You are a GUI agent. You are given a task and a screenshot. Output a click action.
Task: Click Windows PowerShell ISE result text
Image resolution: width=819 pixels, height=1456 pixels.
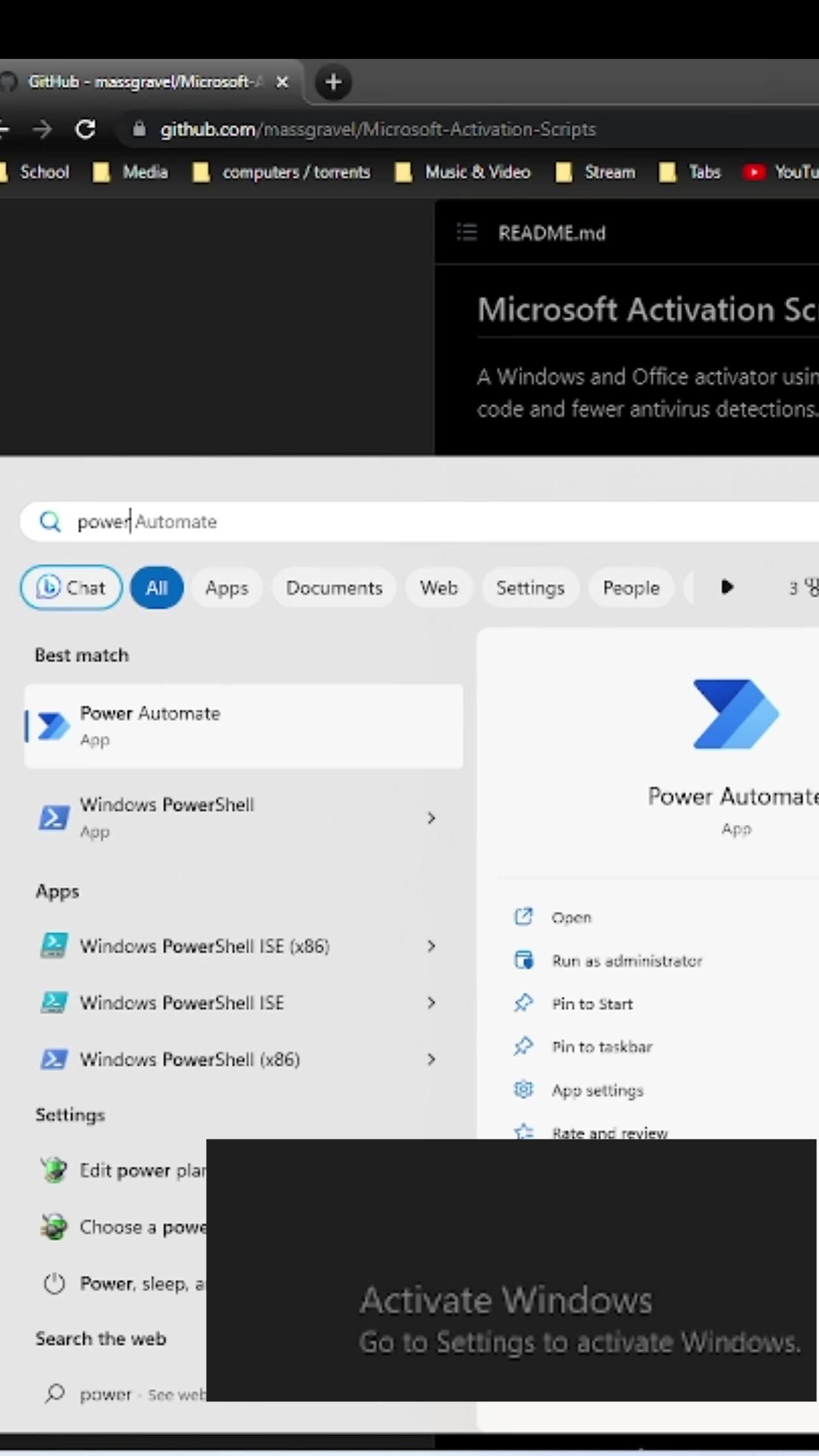[182, 1002]
